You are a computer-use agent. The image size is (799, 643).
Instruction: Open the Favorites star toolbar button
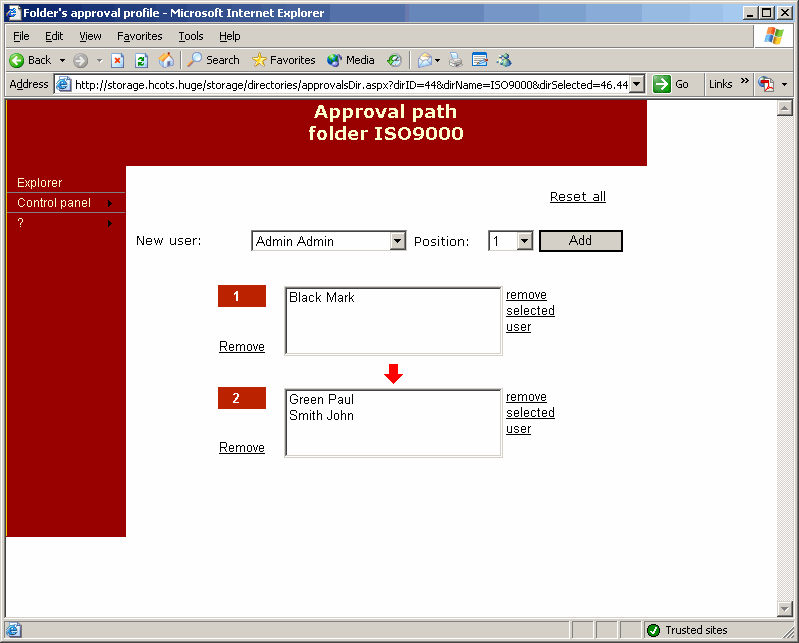coord(284,60)
